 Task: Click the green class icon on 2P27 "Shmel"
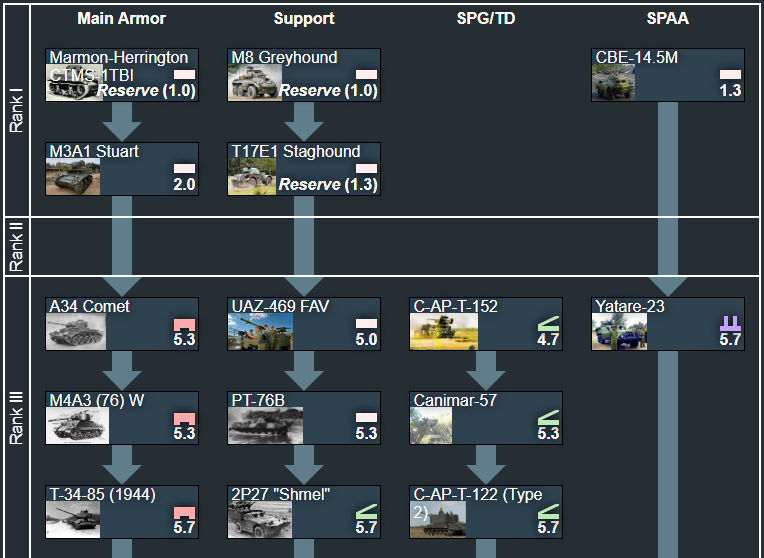point(366,512)
